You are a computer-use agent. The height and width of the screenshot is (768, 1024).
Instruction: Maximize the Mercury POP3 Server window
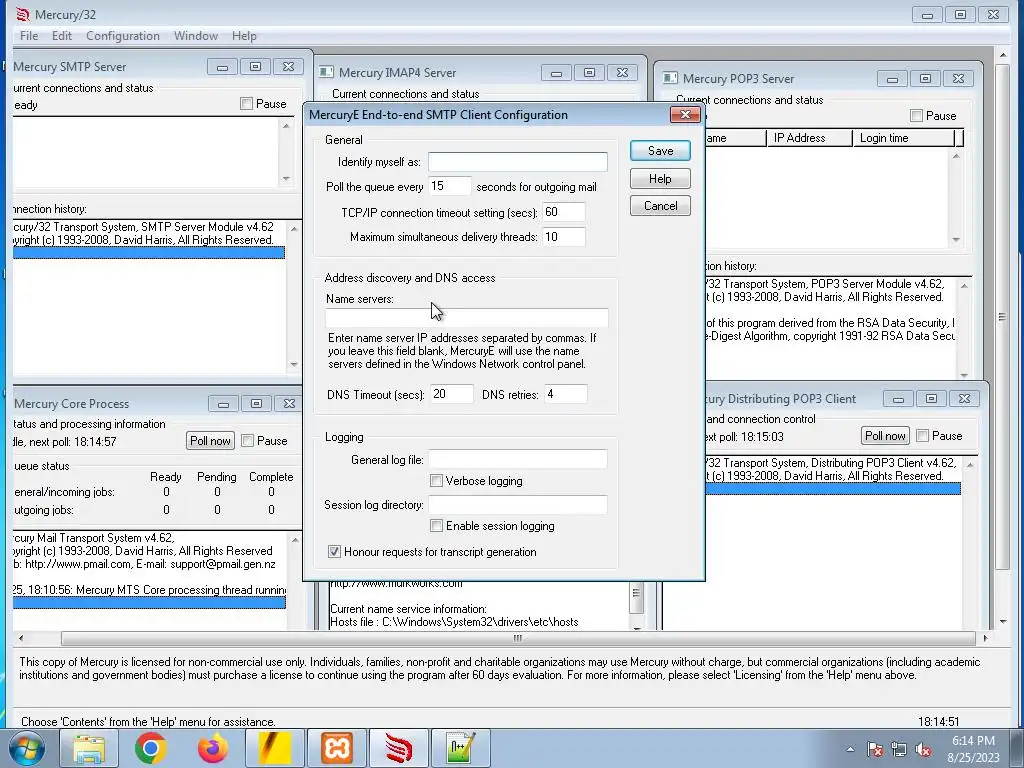(x=925, y=78)
